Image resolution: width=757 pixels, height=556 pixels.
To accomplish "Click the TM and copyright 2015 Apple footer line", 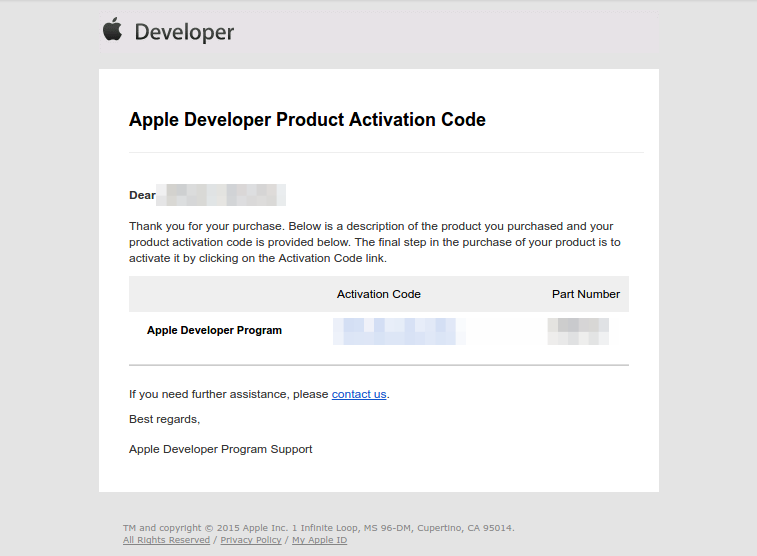I will (x=319, y=528).
